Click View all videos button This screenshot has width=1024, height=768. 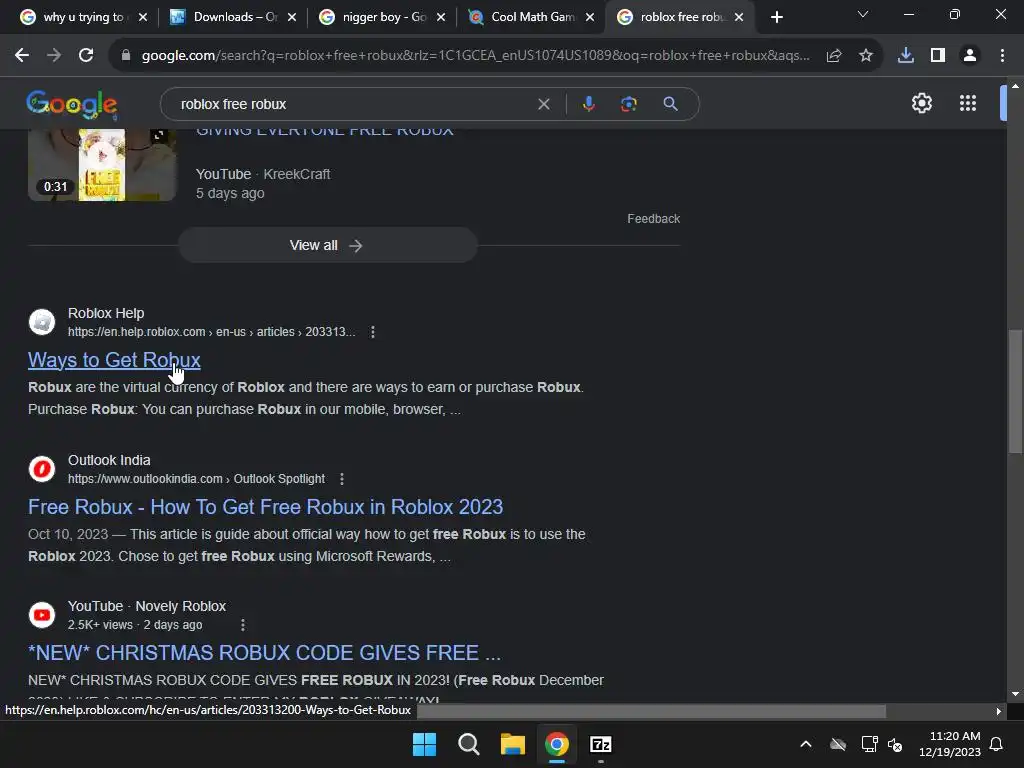328,245
